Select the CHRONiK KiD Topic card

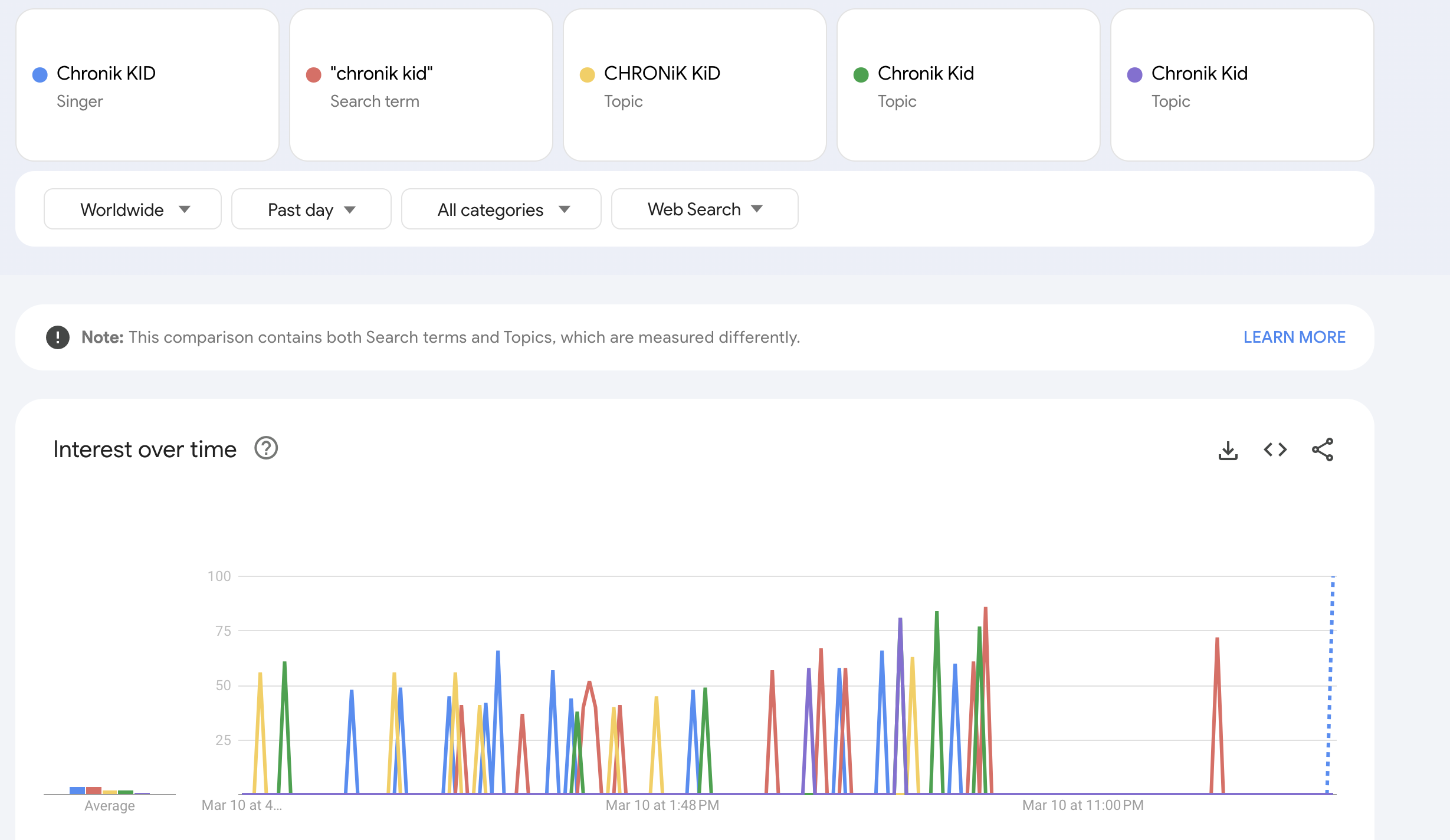[695, 86]
